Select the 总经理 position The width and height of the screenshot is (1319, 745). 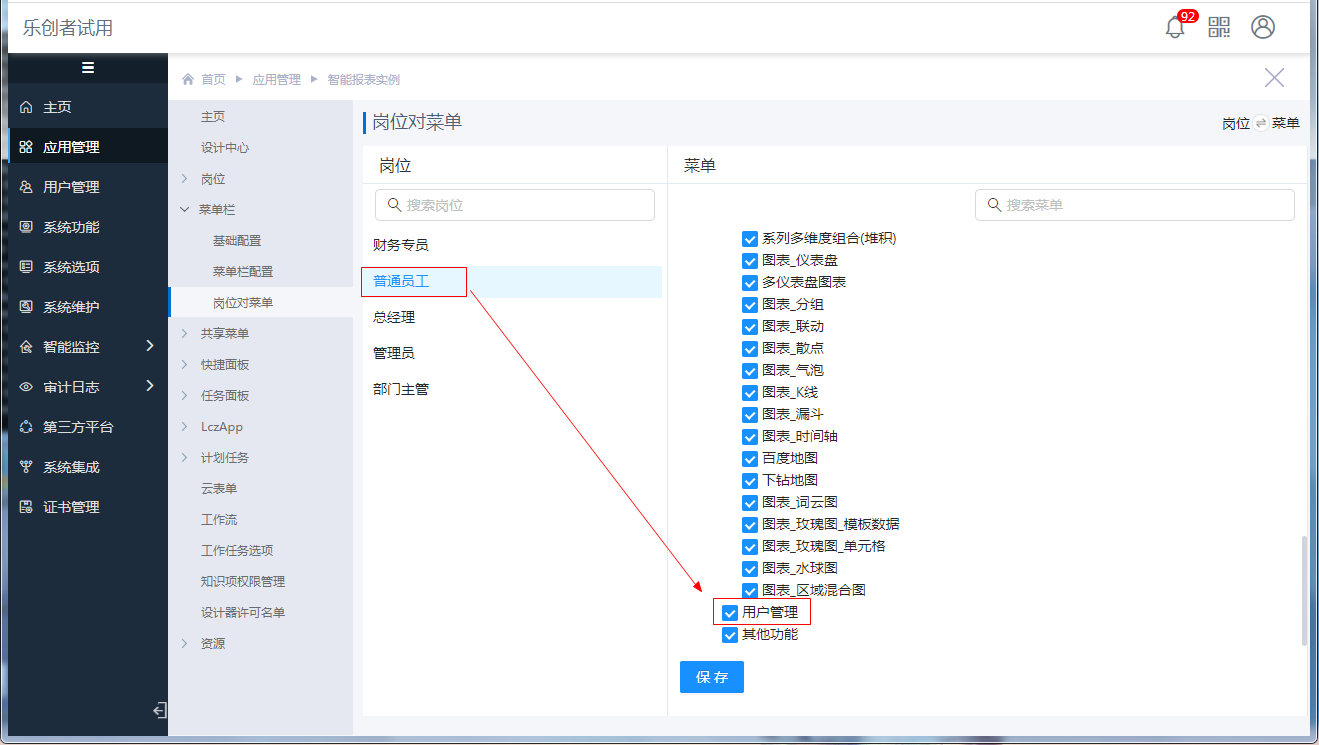pos(394,317)
